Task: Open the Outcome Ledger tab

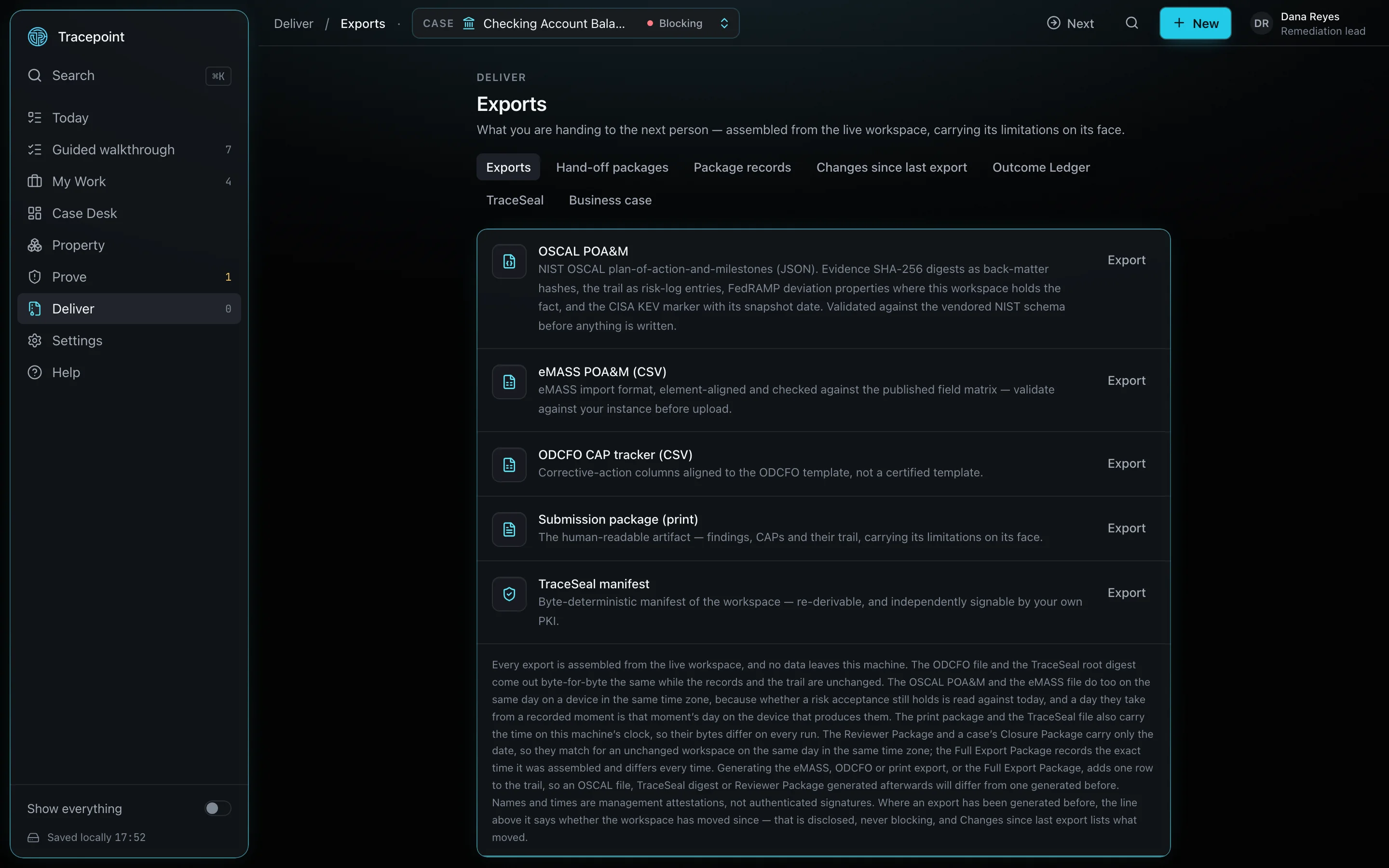Action: point(1041,167)
